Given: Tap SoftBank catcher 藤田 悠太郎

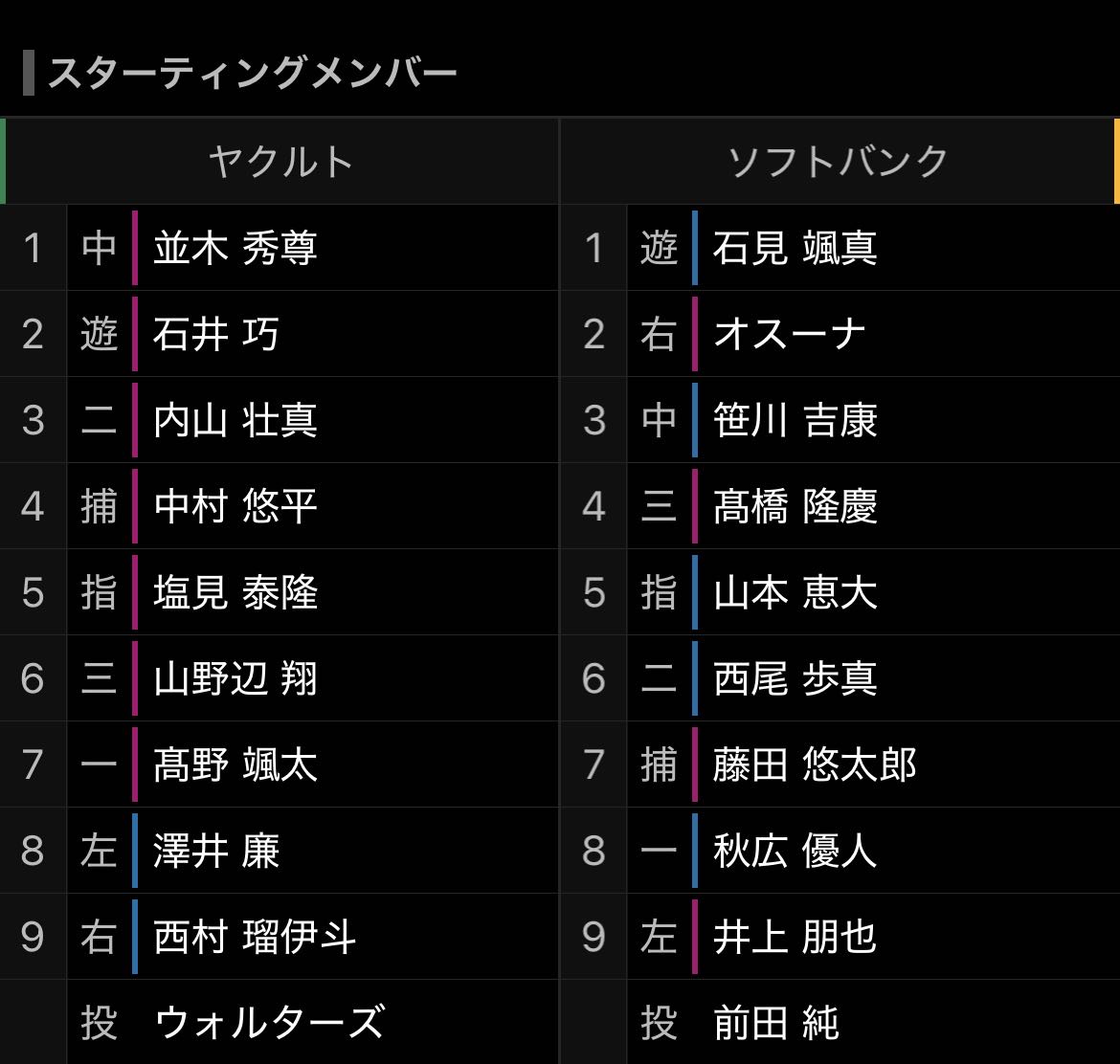Looking at the screenshot, I should (815, 765).
